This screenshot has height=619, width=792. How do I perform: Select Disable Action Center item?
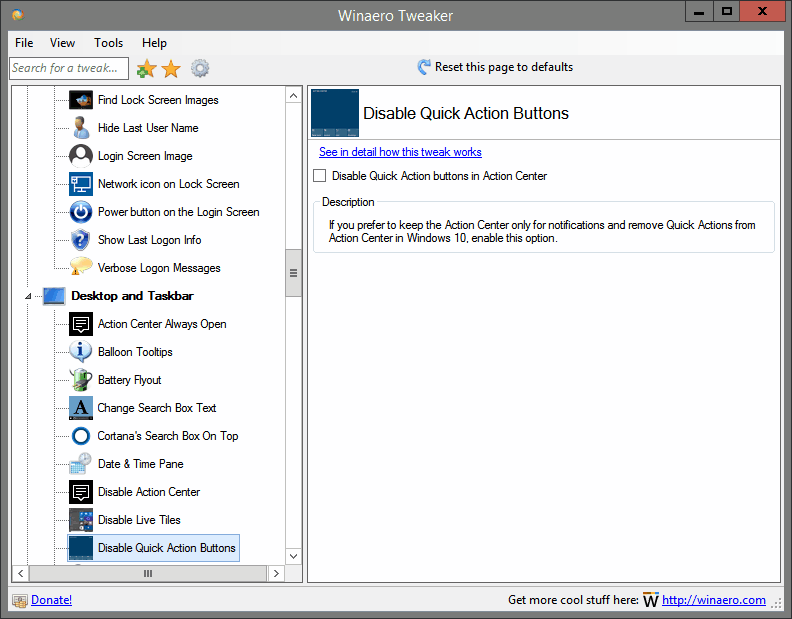point(148,492)
